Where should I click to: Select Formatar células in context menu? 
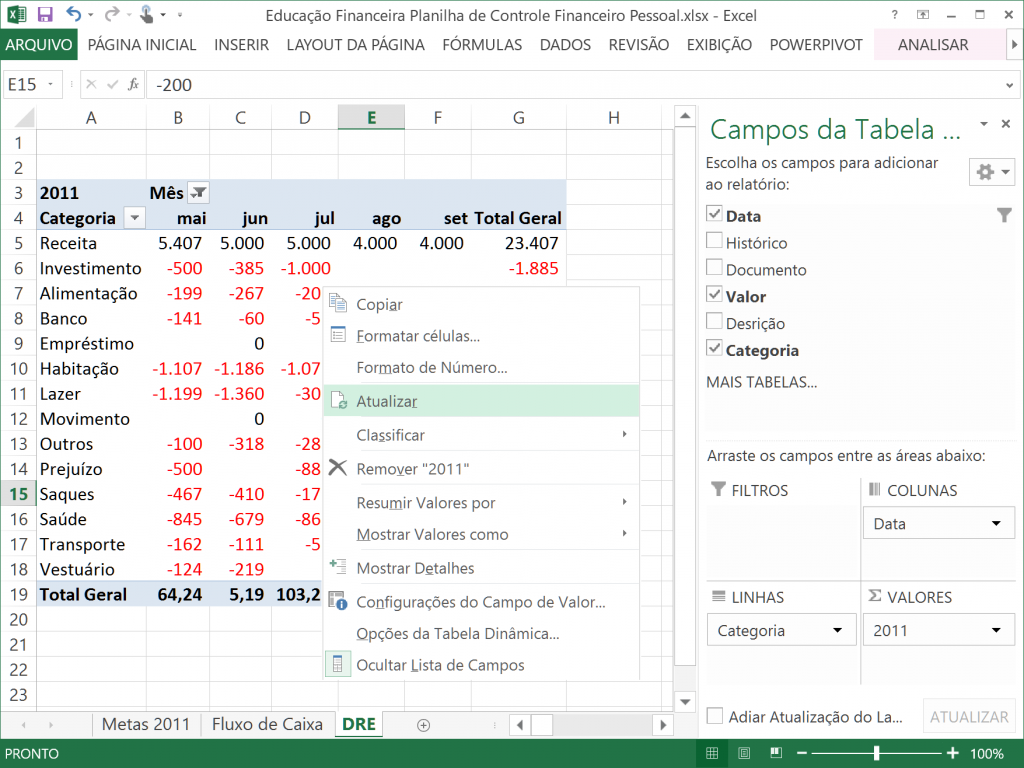pos(481,336)
